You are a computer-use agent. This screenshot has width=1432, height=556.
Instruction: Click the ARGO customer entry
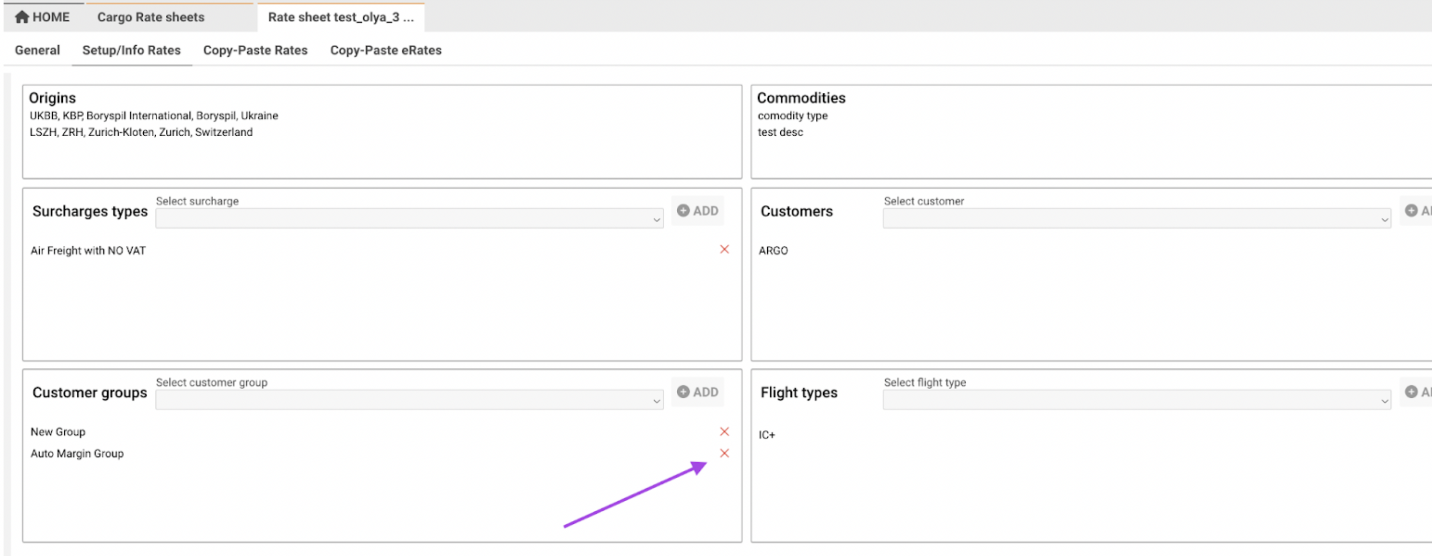pyautogui.click(x=774, y=251)
